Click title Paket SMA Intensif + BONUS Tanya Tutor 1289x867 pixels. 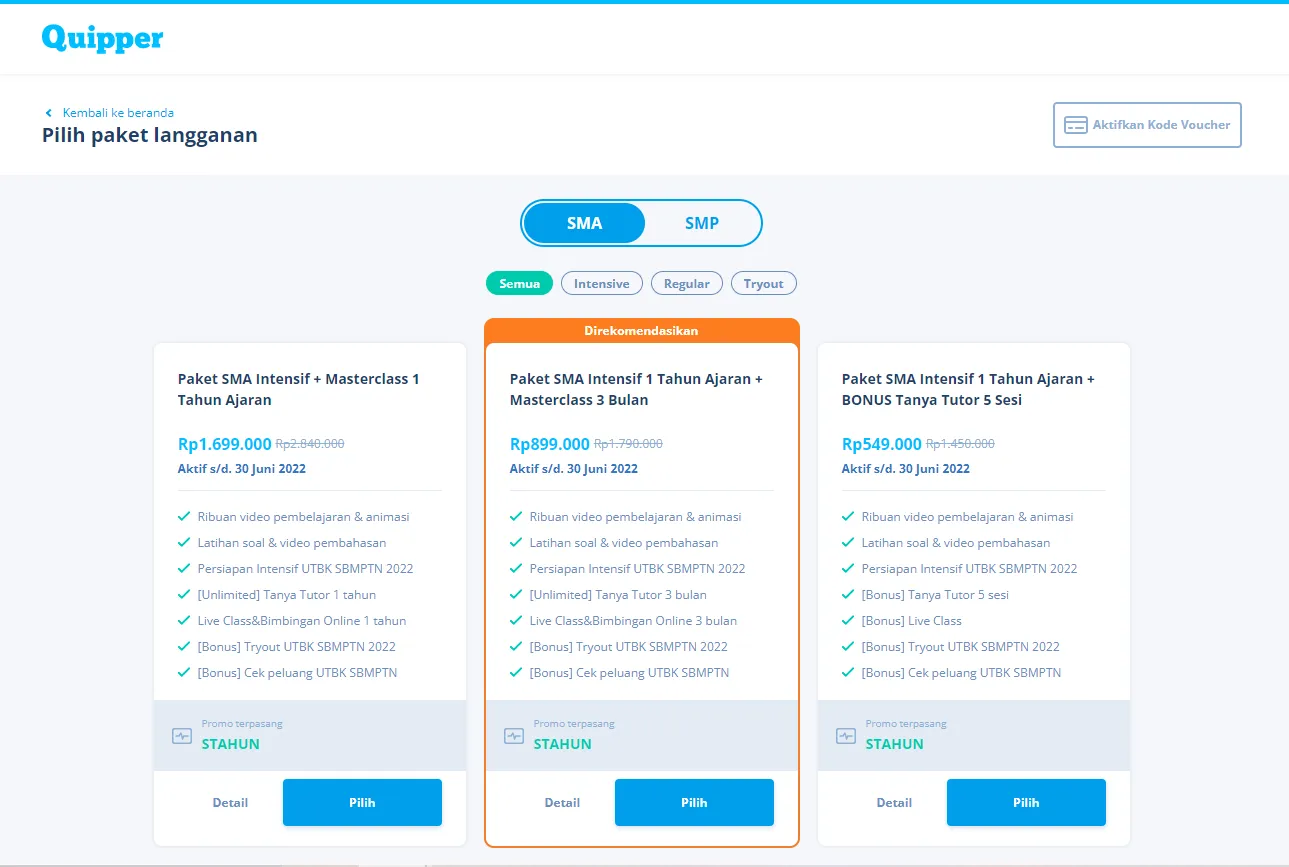tap(968, 390)
